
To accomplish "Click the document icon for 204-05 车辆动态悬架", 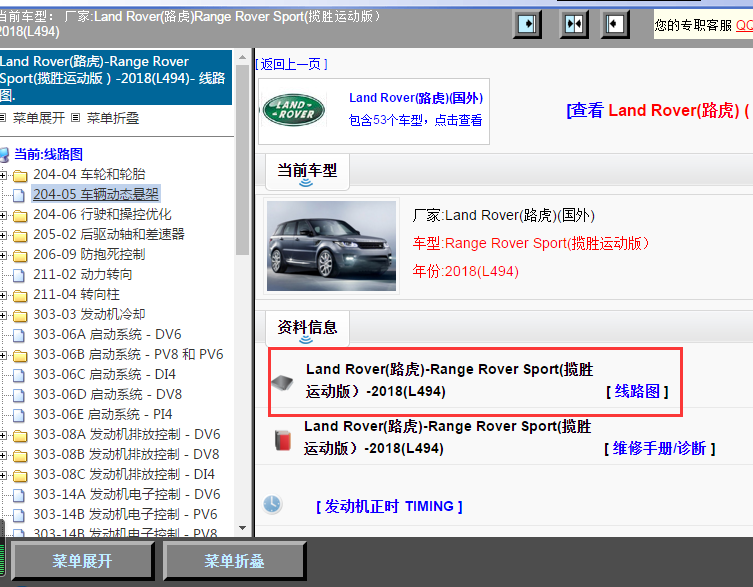I will click(x=19, y=195).
